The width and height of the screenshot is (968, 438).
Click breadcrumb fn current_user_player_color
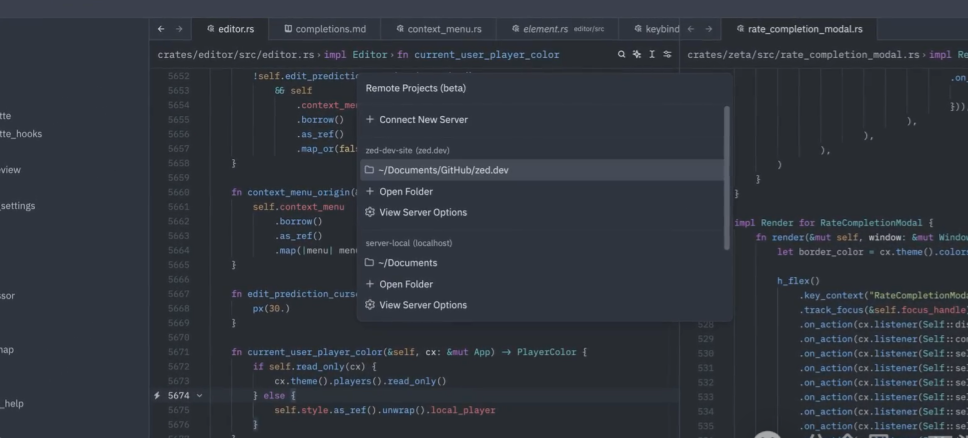pos(478,54)
